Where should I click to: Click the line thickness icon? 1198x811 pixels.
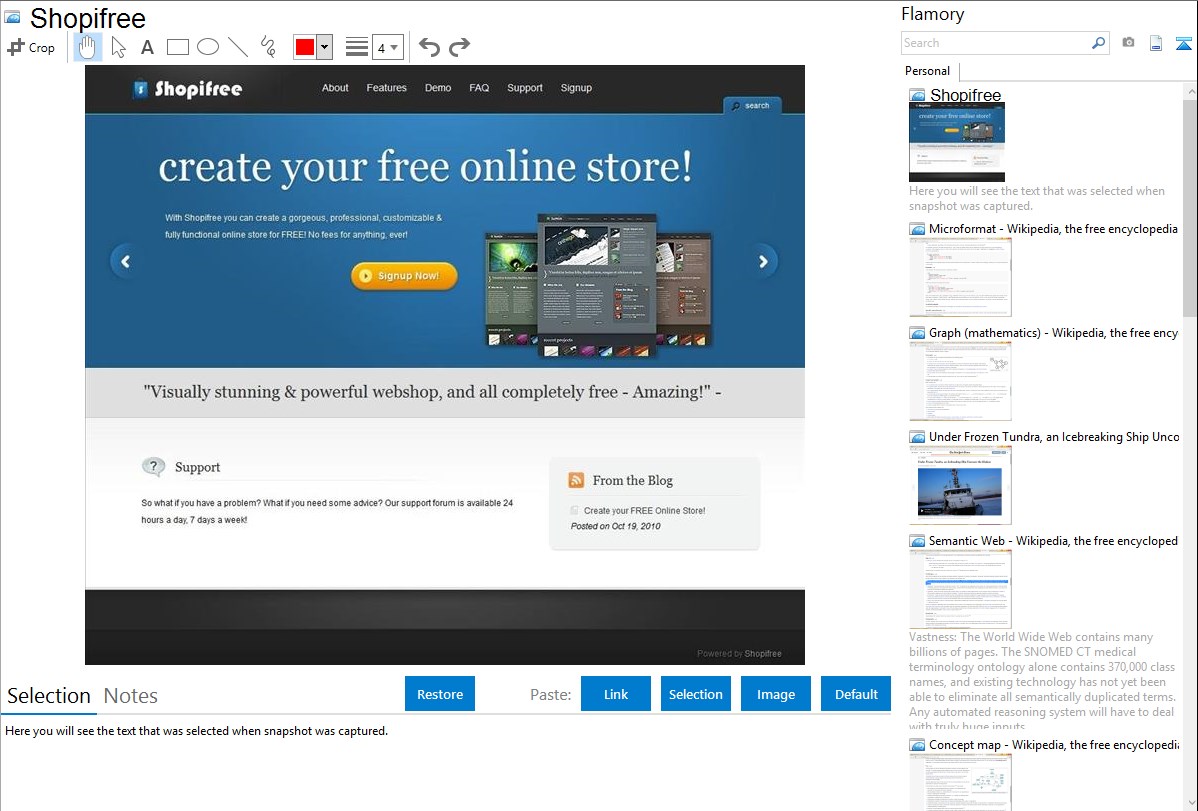(357, 47)
